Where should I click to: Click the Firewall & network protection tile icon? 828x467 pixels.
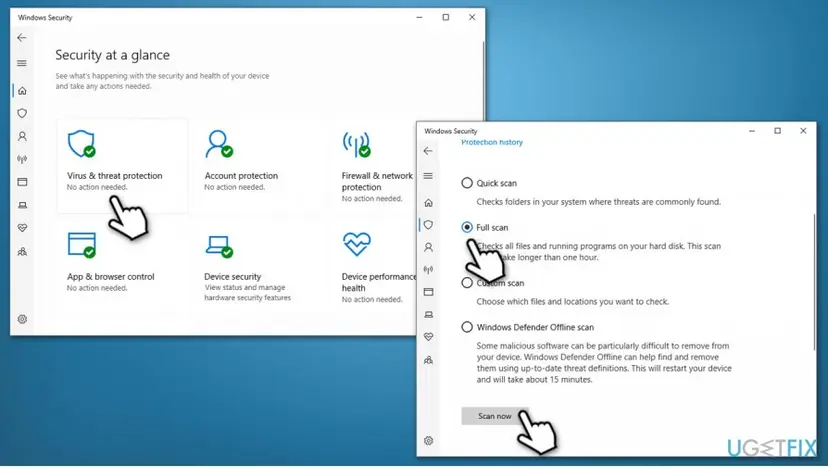pyautogui.click(x=356, y=144)
